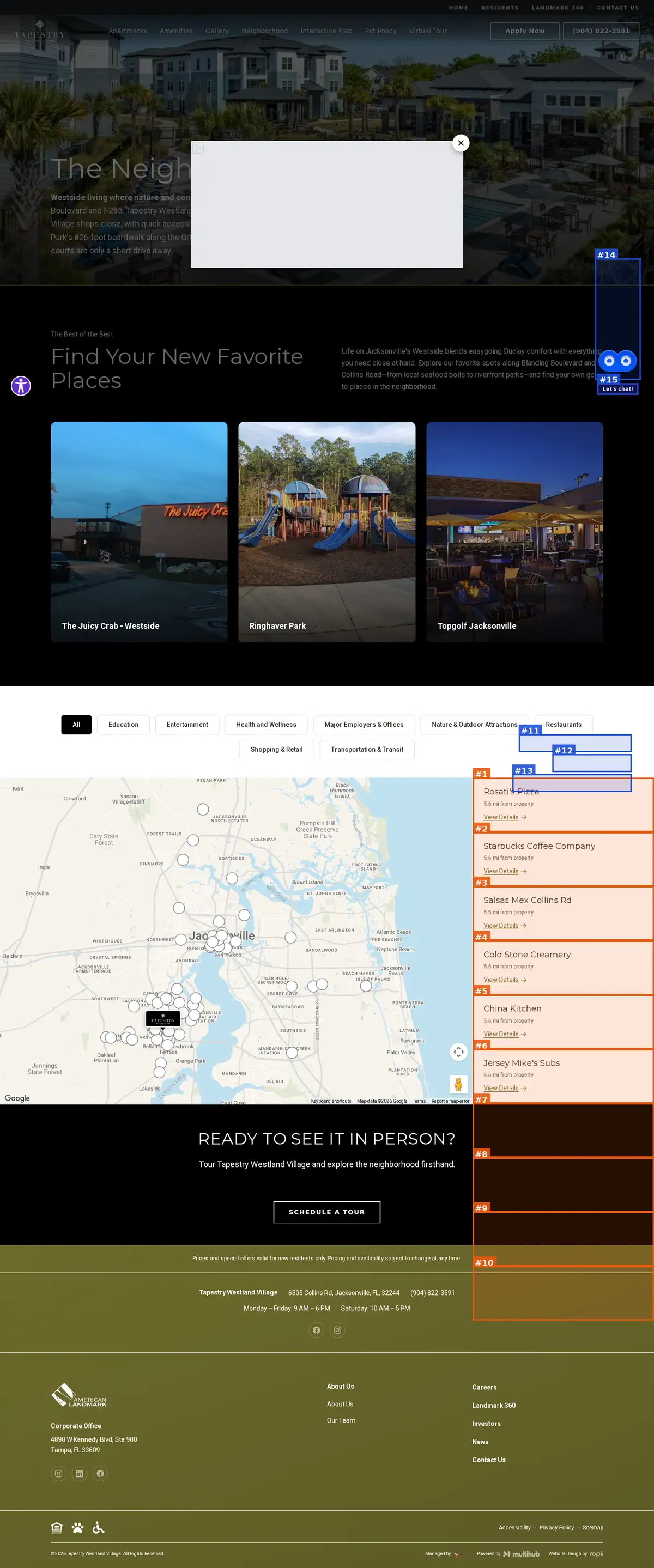654x1568 pixels.
Task: Select the Street View pegman icon
Action: click(458, 1084)
